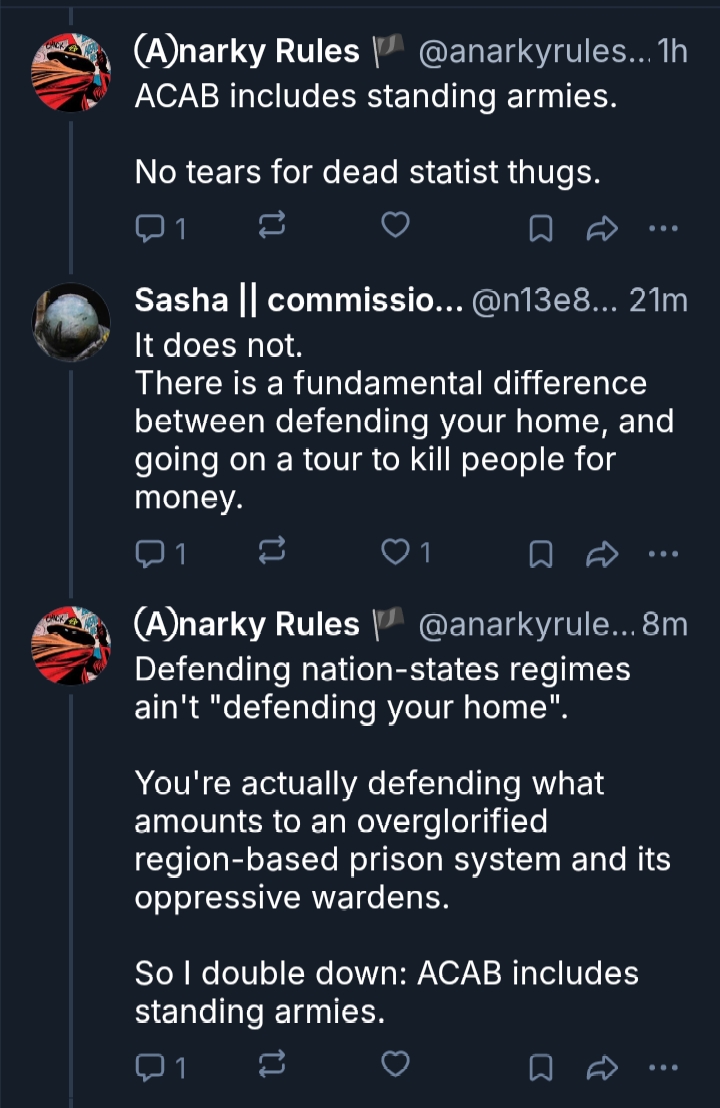Open Sasha's profile via display name

tap(297, 300)
